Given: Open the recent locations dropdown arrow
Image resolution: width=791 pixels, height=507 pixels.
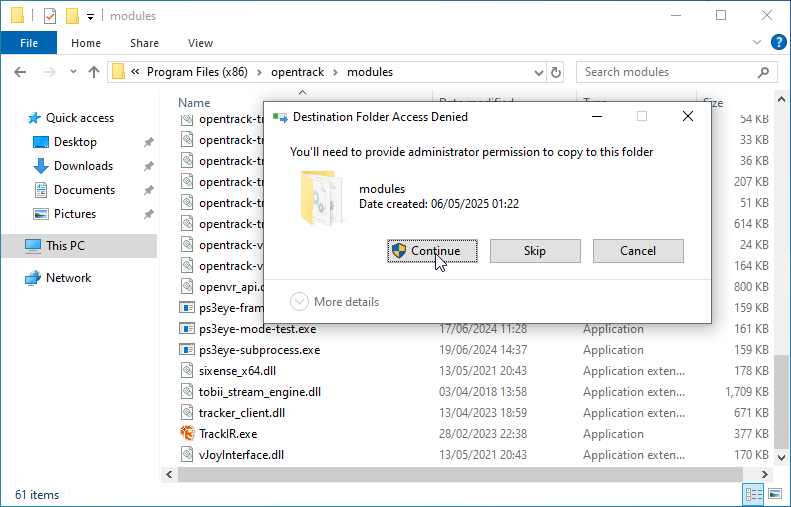Looking at the screenshot, I should pos(73,72).
